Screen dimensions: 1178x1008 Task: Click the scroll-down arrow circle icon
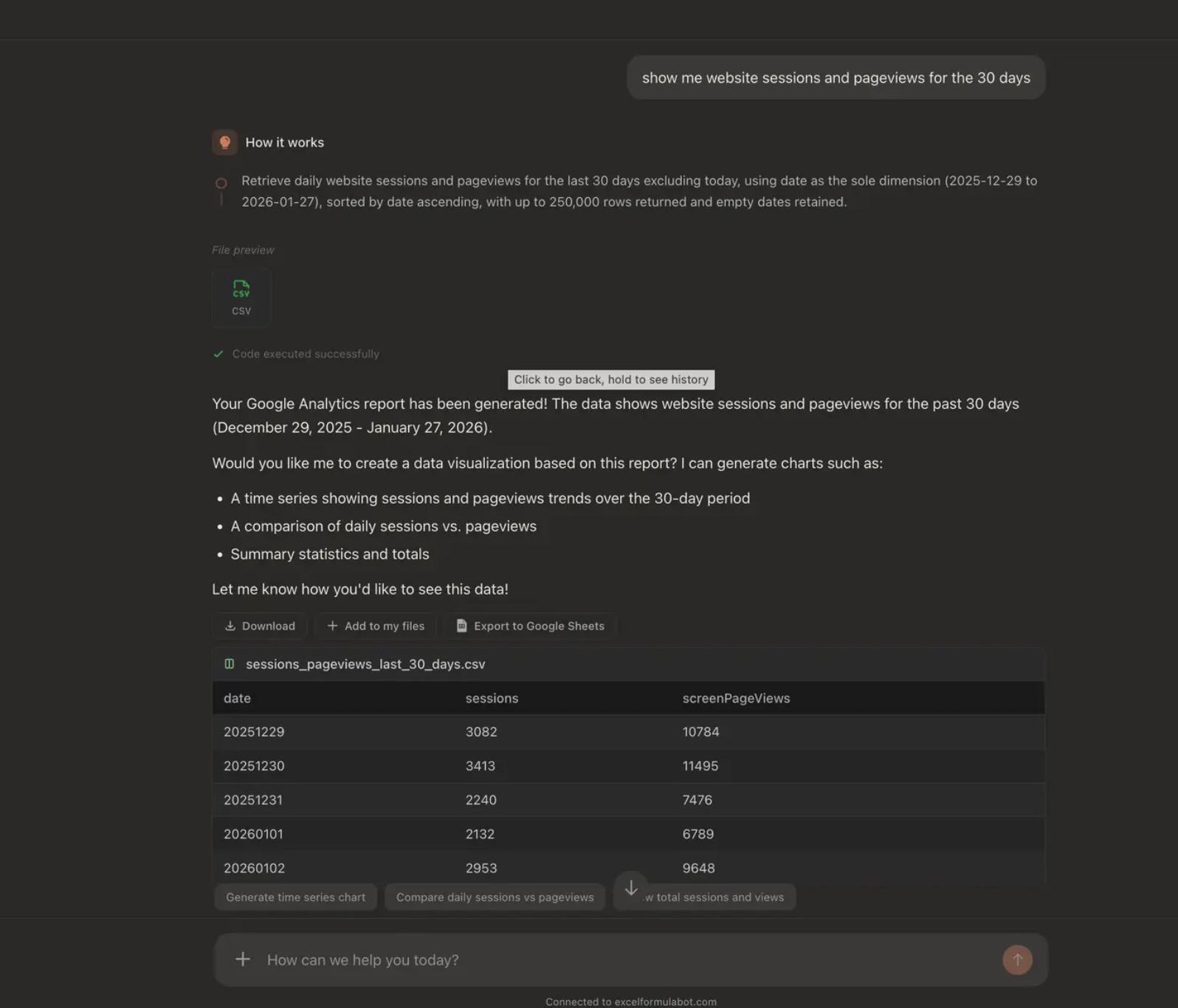(630, 888)
